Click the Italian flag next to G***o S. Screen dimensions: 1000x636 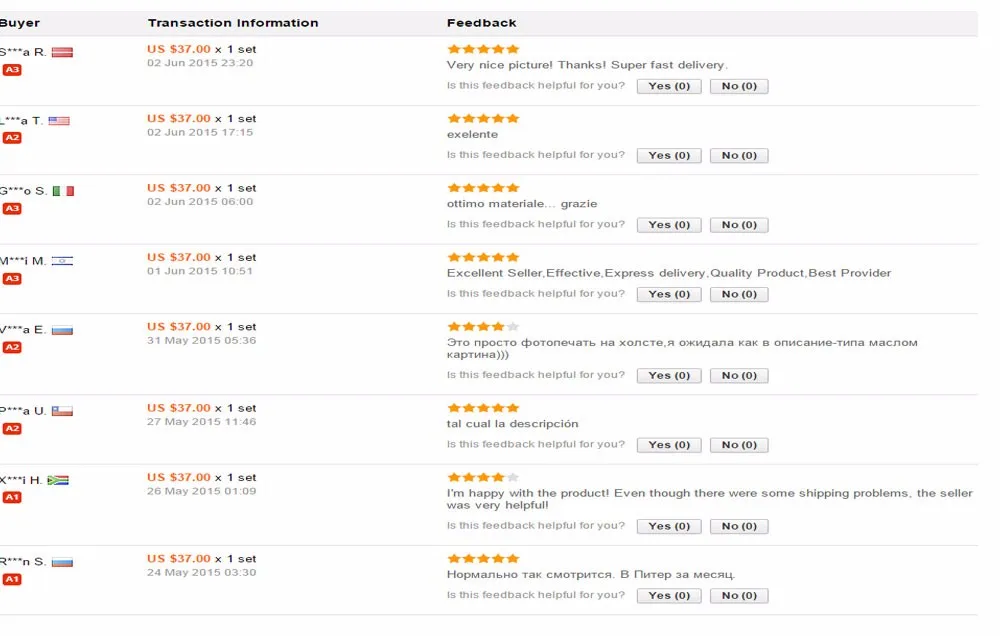[63, 191]
